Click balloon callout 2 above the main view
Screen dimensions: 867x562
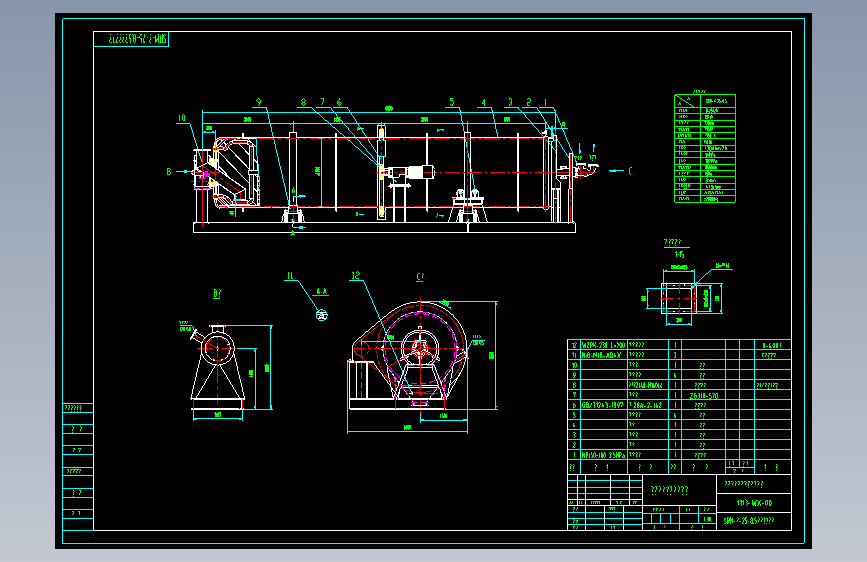(529, 102)
